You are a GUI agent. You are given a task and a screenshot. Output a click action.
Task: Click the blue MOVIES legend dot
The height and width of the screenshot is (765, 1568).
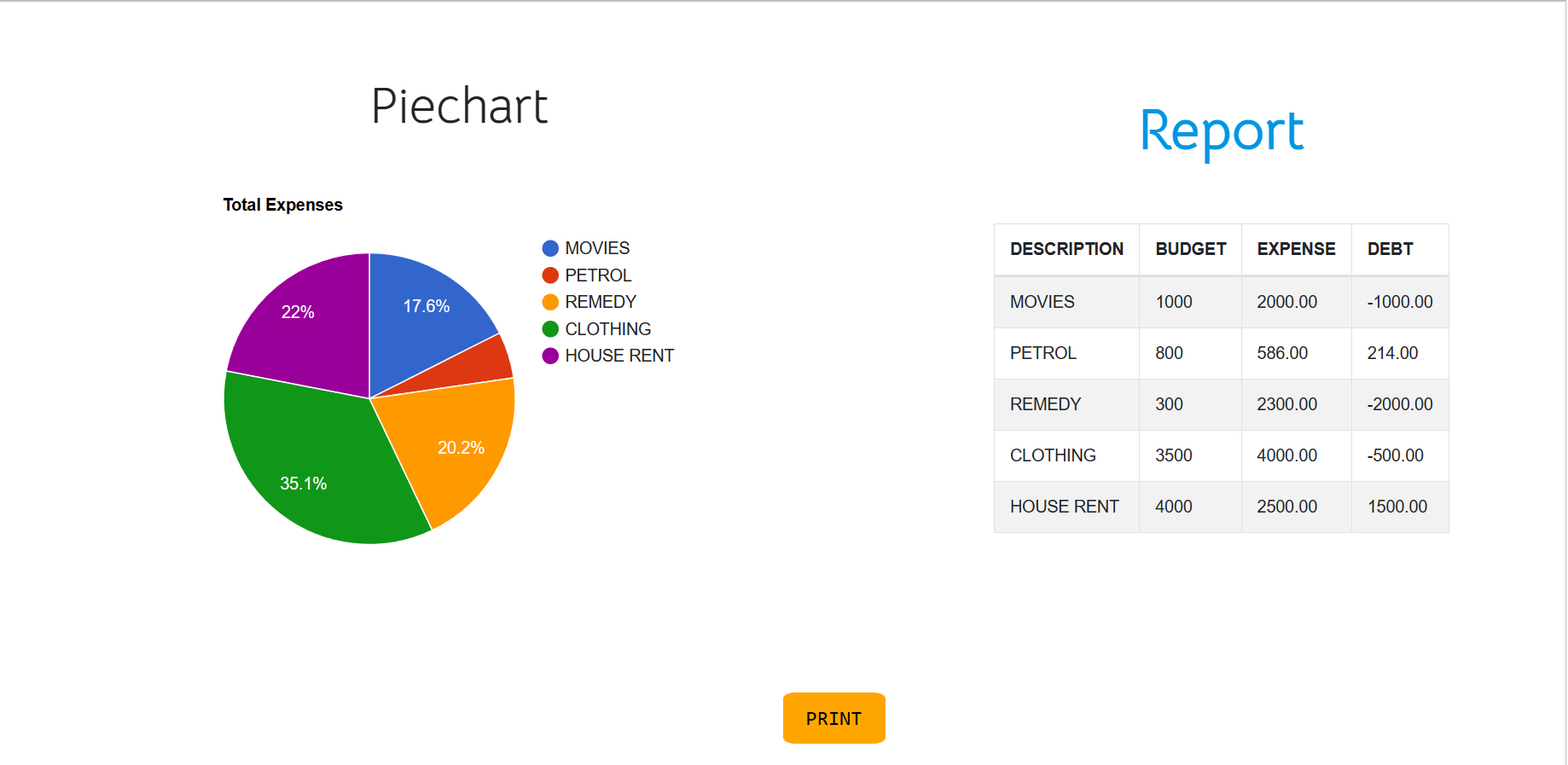tap(550, 248)
